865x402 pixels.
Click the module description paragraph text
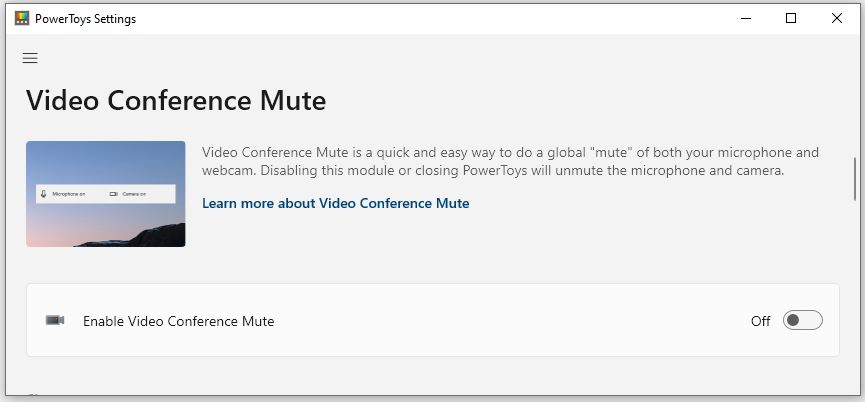click(x=510, y=161)
